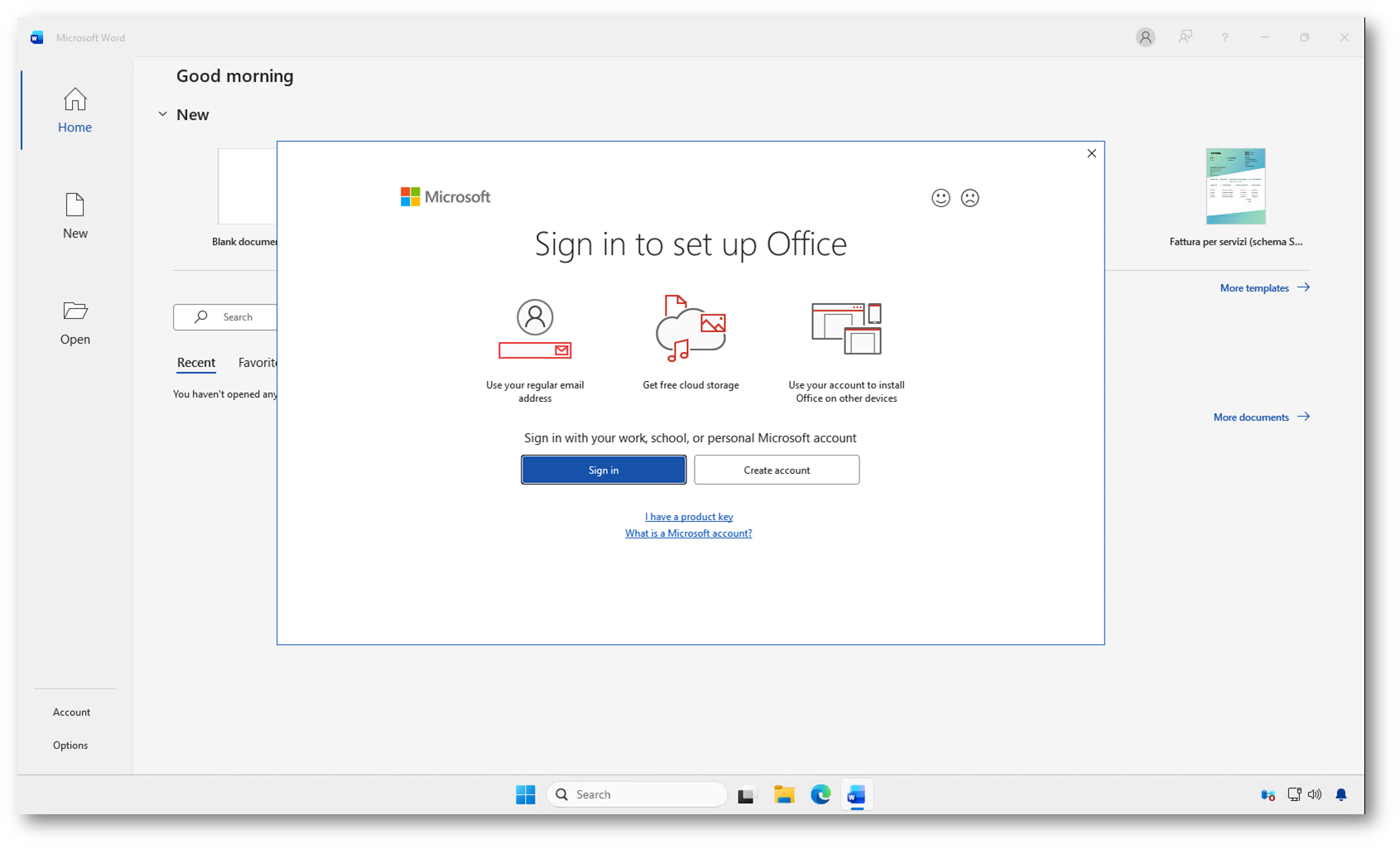
Task: Click the Sign in button
Action: 604,470
